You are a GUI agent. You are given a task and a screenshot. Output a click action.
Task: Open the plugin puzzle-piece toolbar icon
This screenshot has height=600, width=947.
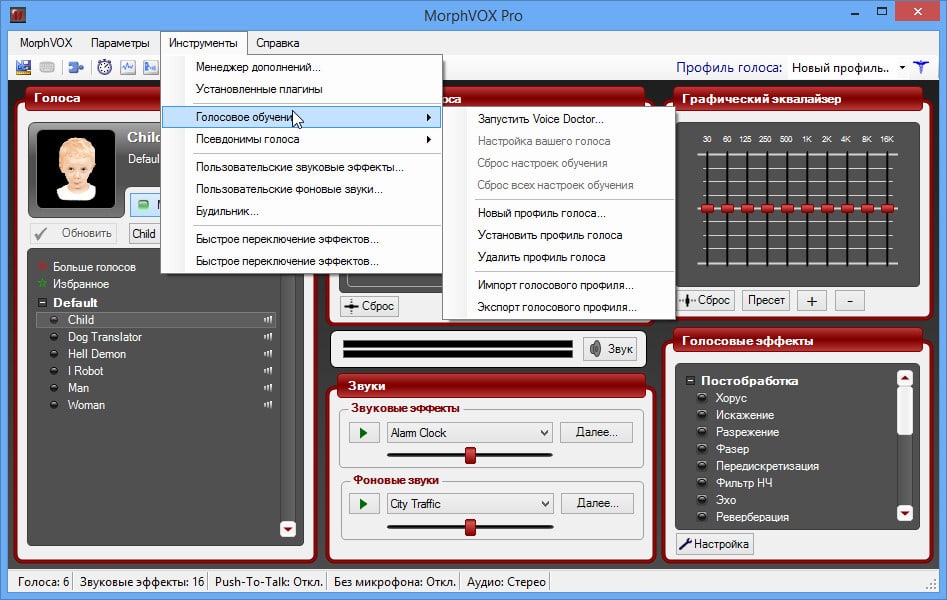coord(75,67)
